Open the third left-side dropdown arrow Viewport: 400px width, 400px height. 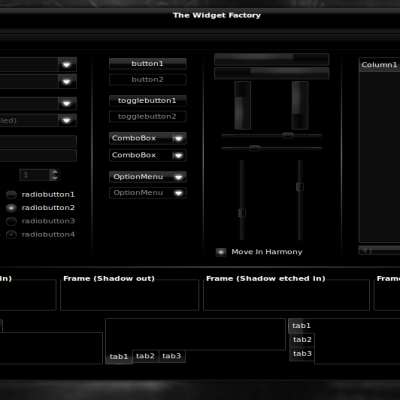click(x=67, y=103)
